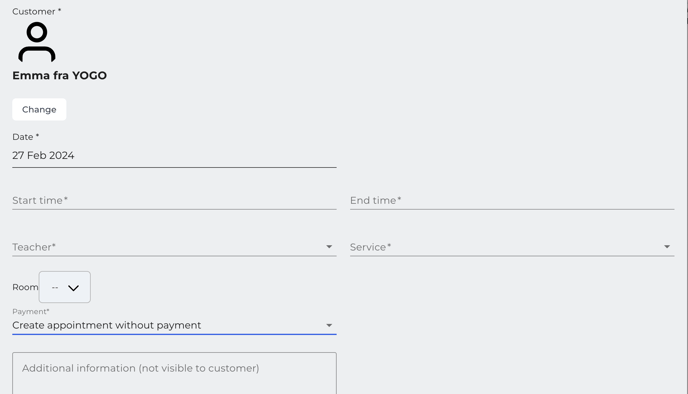Screen dimensions: 688x394
Task: Open the Teacher dropdown
Action: coord(174,247)
